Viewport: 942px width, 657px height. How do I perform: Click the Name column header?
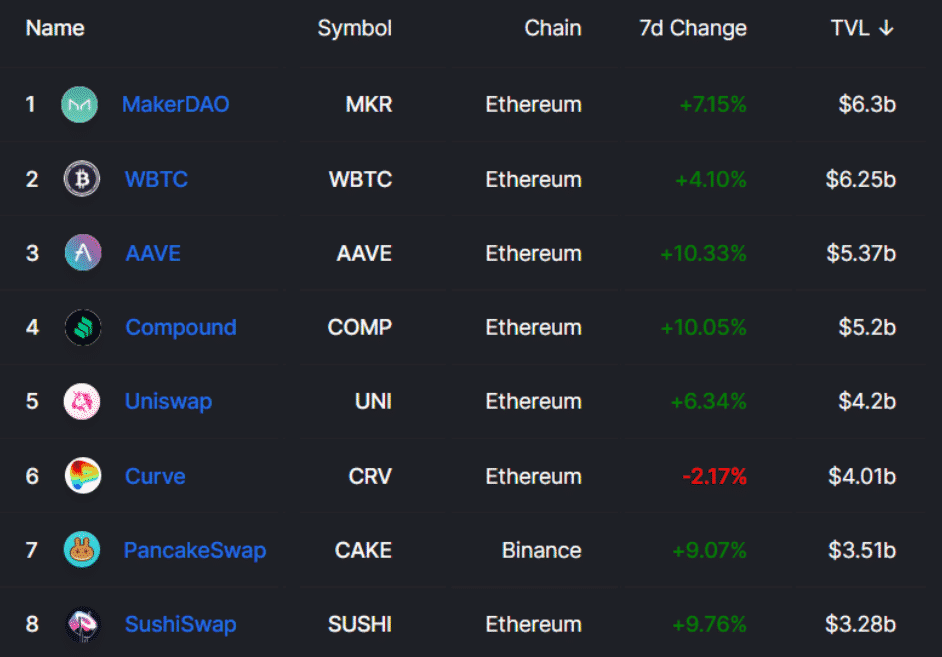coord(55,28)
